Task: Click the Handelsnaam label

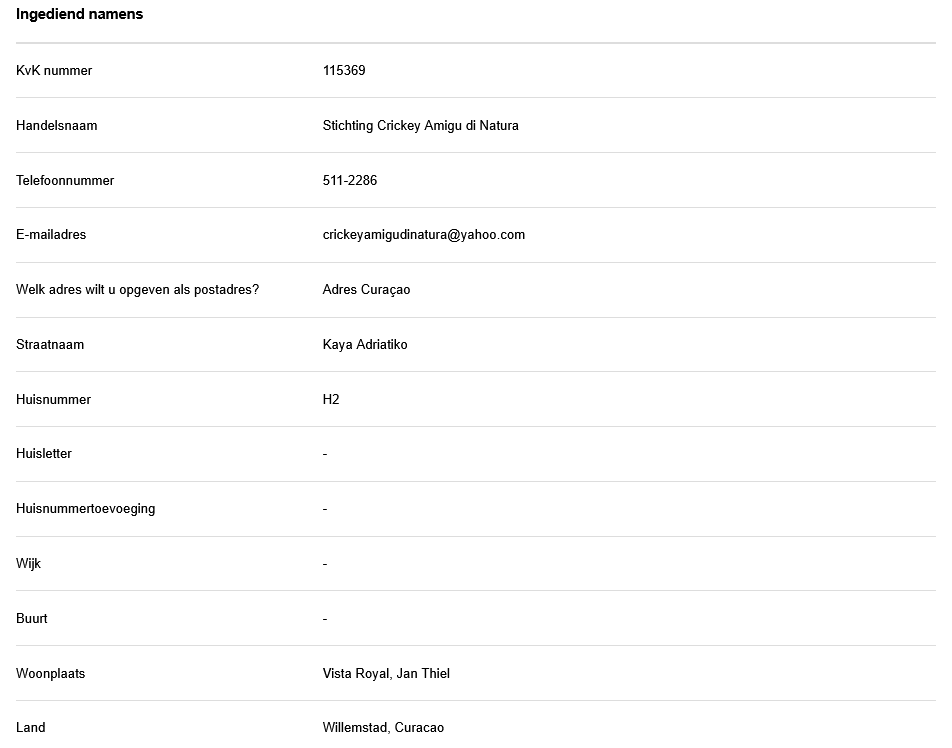Action: 57,126
